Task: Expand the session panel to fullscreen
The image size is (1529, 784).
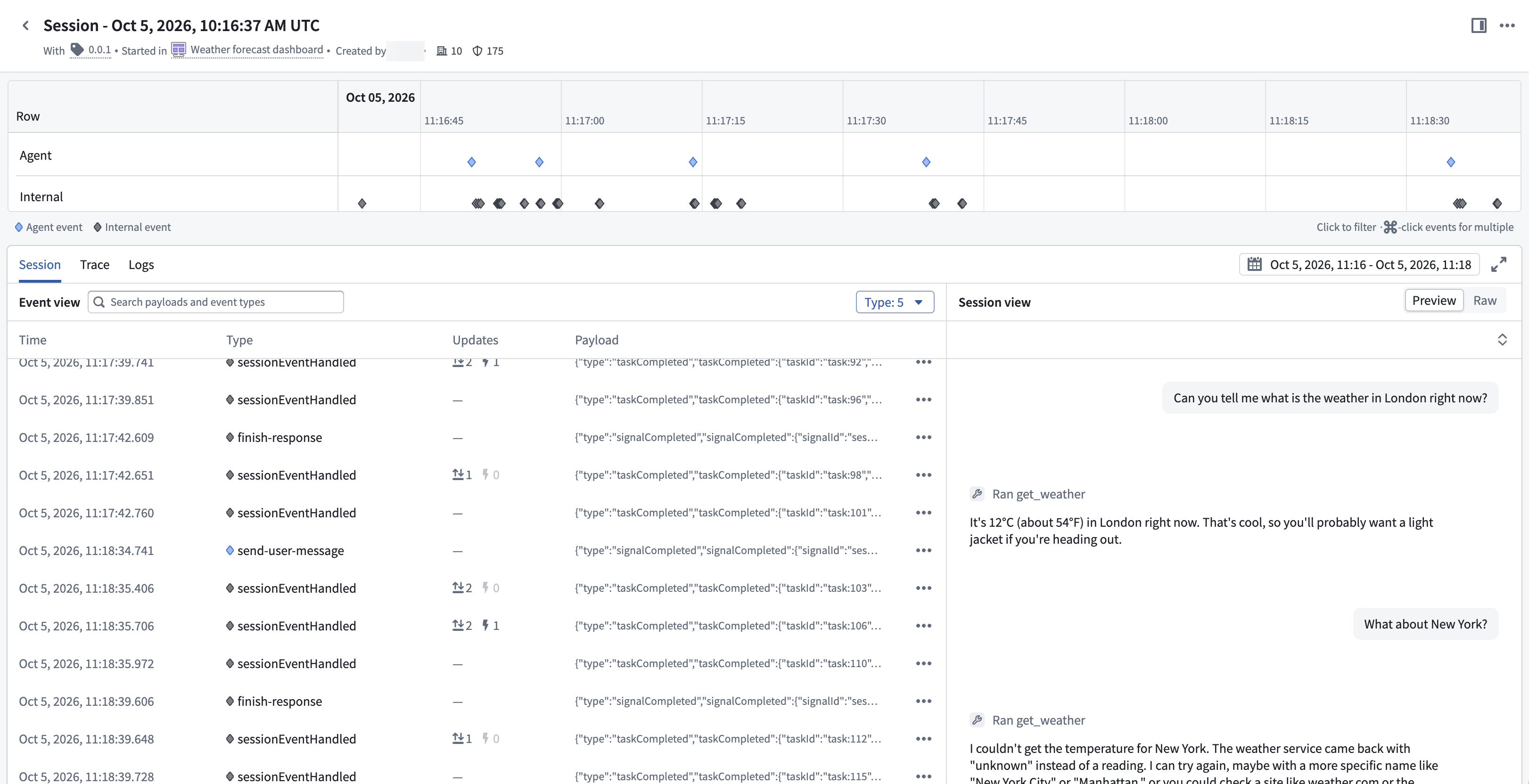Action: tap(1499, 264)
